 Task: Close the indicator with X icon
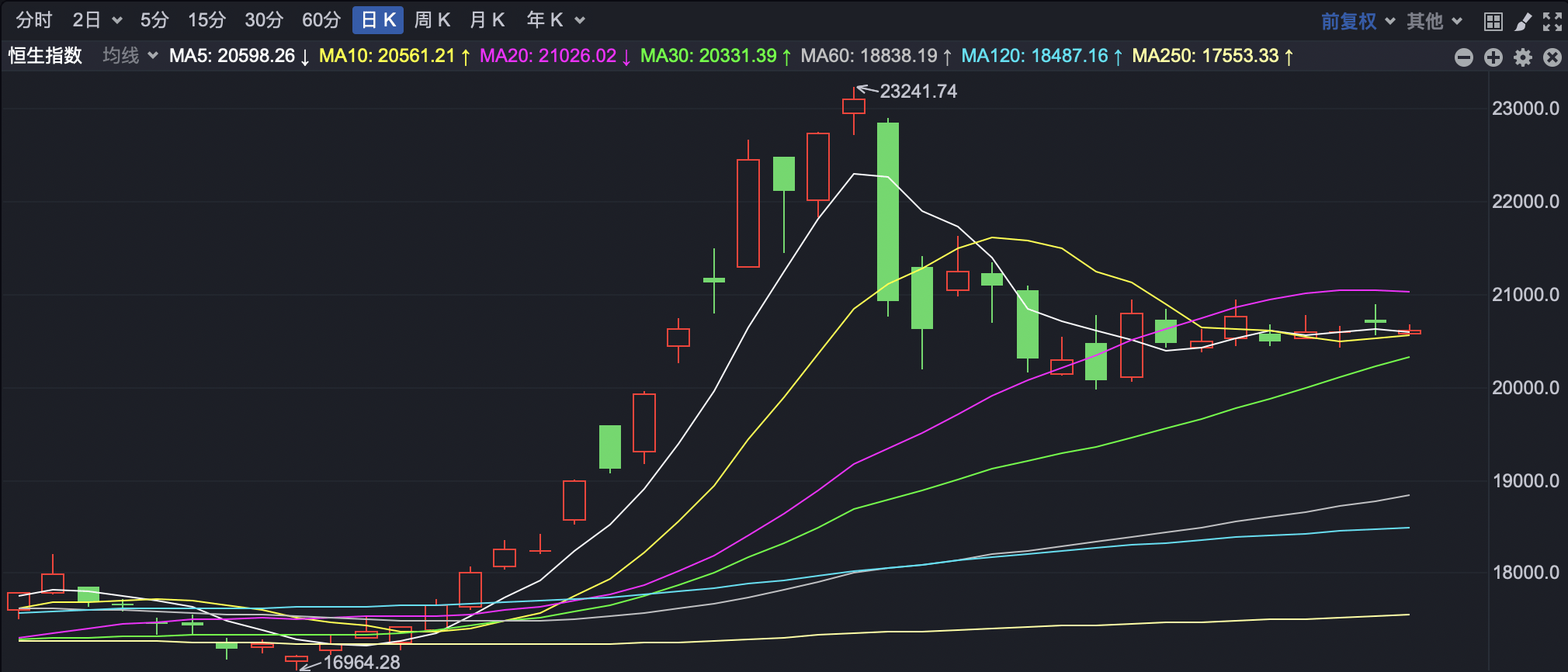coord(1552,57)
